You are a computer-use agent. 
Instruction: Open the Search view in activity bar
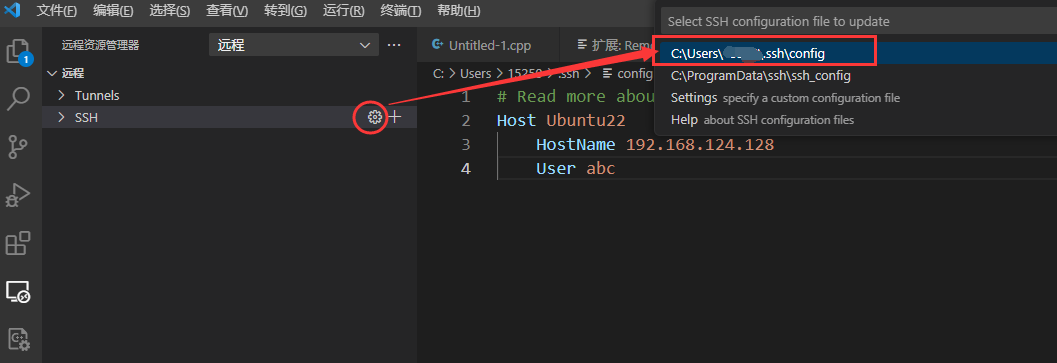(19, 99)
